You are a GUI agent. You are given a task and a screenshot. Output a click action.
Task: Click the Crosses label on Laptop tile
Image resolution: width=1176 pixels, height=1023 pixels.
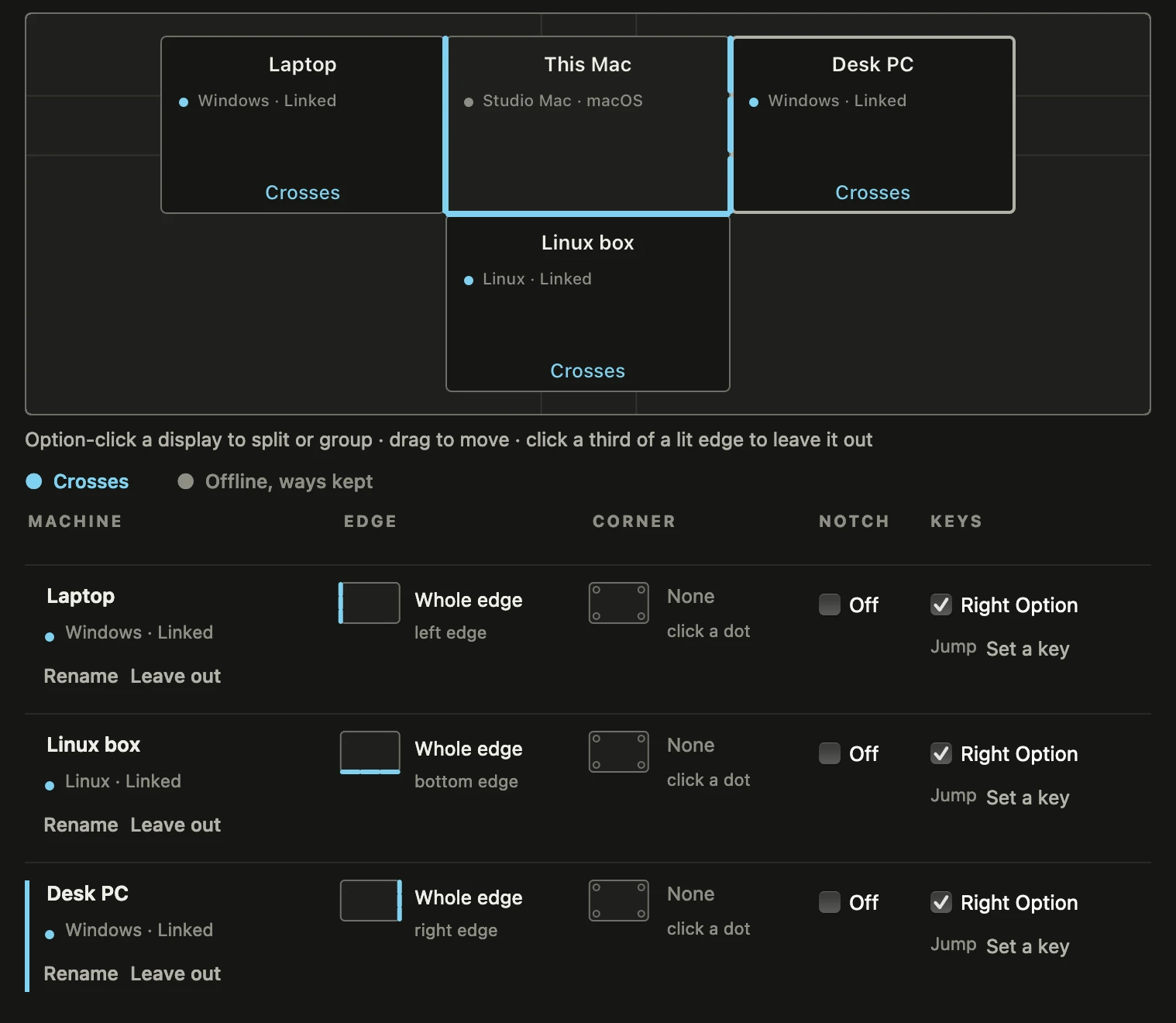[302, 192]
